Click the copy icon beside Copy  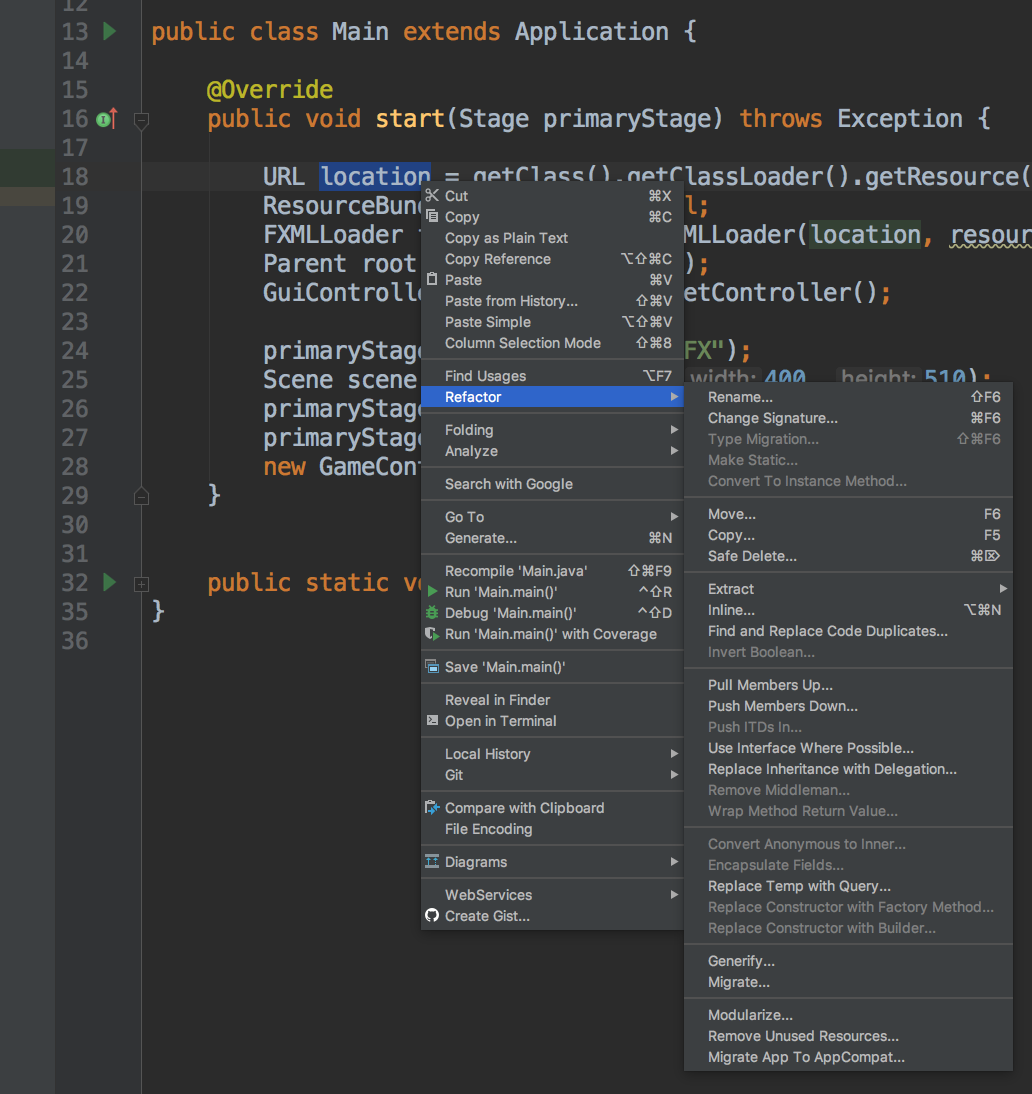click(x=433, y=216)
